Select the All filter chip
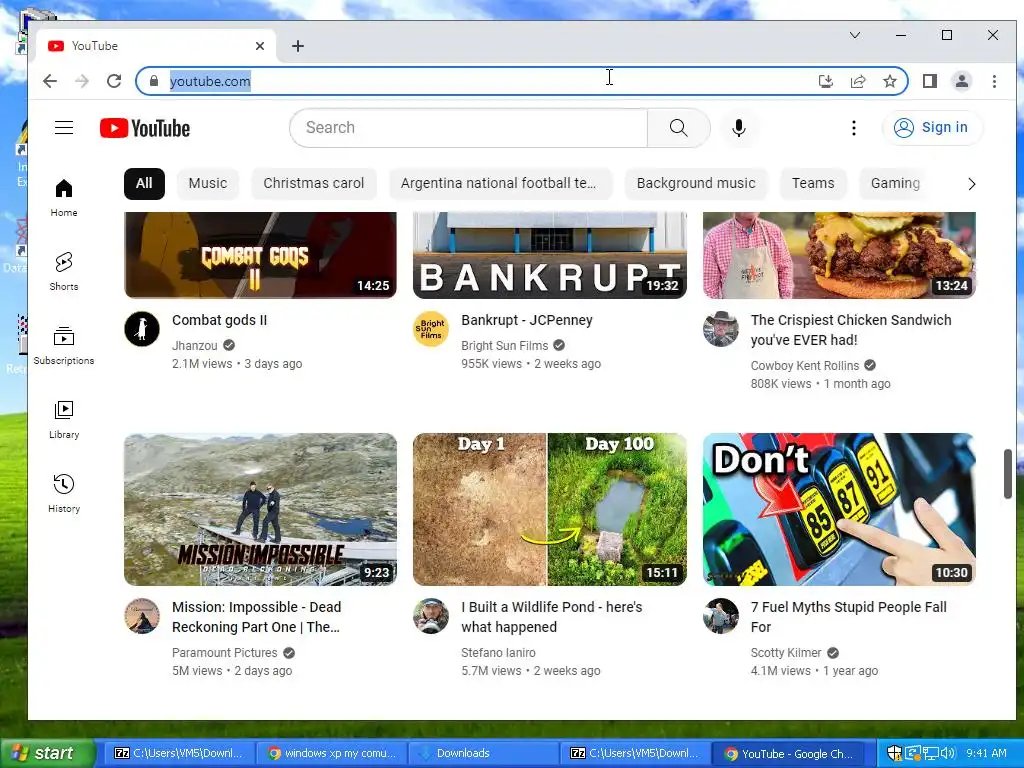The image size is (1024, 768). coord(144,184)
